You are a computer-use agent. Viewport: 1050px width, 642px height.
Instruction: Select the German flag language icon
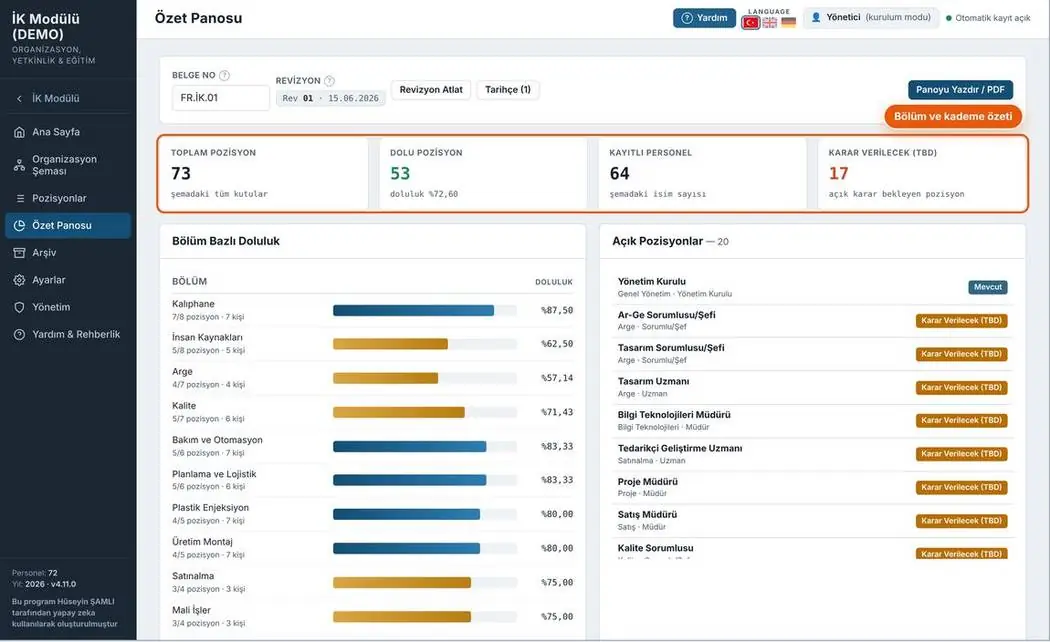point(789,23)
